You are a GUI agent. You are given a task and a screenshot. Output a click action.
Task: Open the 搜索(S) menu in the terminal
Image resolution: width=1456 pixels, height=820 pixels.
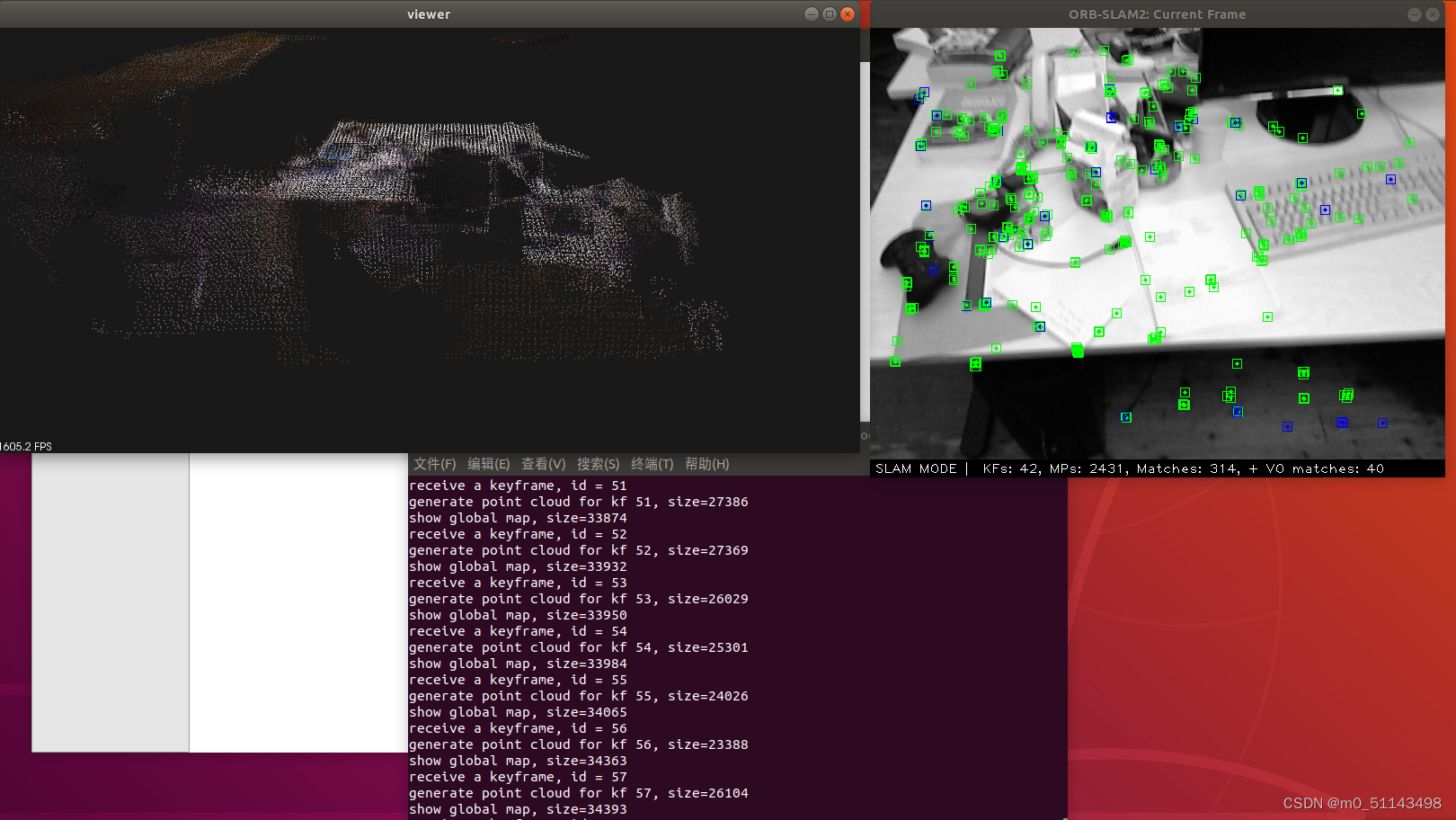click(x=598, y=464)
